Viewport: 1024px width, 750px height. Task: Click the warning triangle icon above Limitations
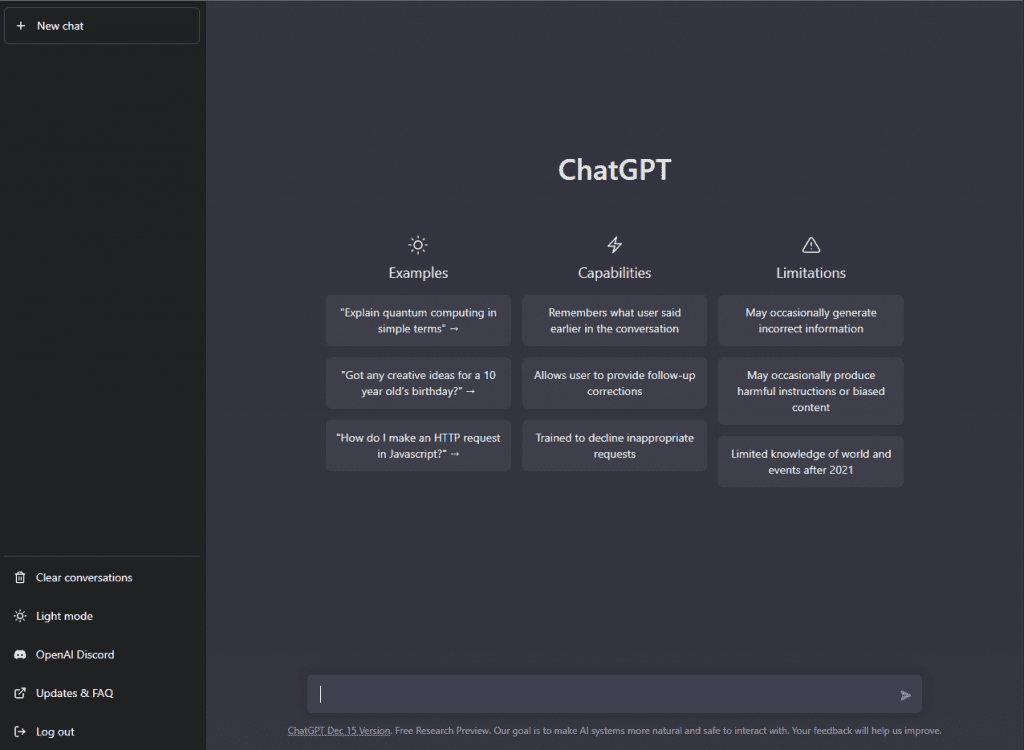(811, 245)
